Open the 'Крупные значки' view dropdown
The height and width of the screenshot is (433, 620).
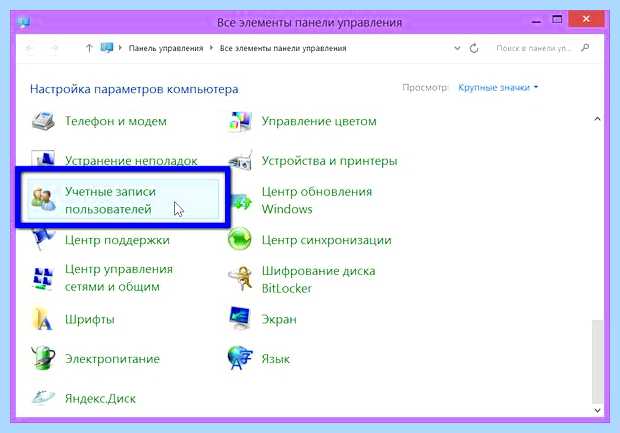point(498,87)
